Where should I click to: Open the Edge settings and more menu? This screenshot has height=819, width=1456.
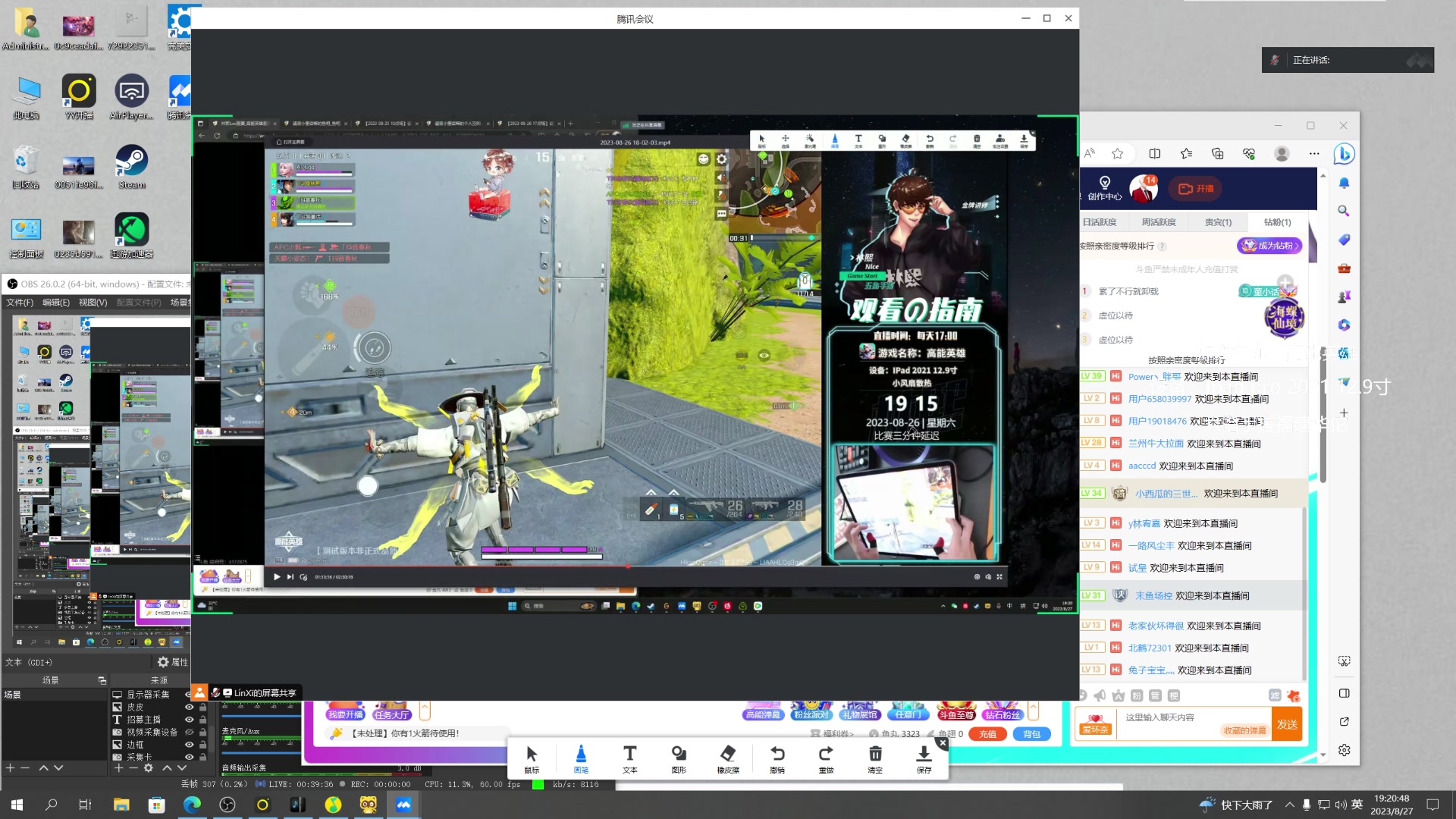(1313, 154)
